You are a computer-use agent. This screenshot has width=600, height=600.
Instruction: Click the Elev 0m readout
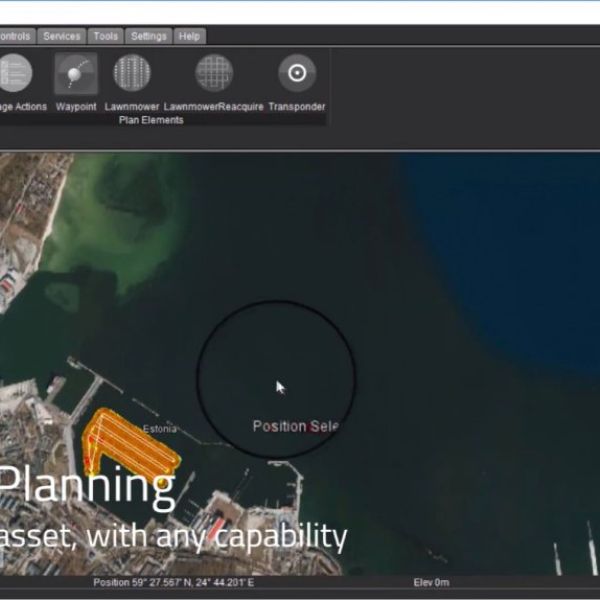431,582
